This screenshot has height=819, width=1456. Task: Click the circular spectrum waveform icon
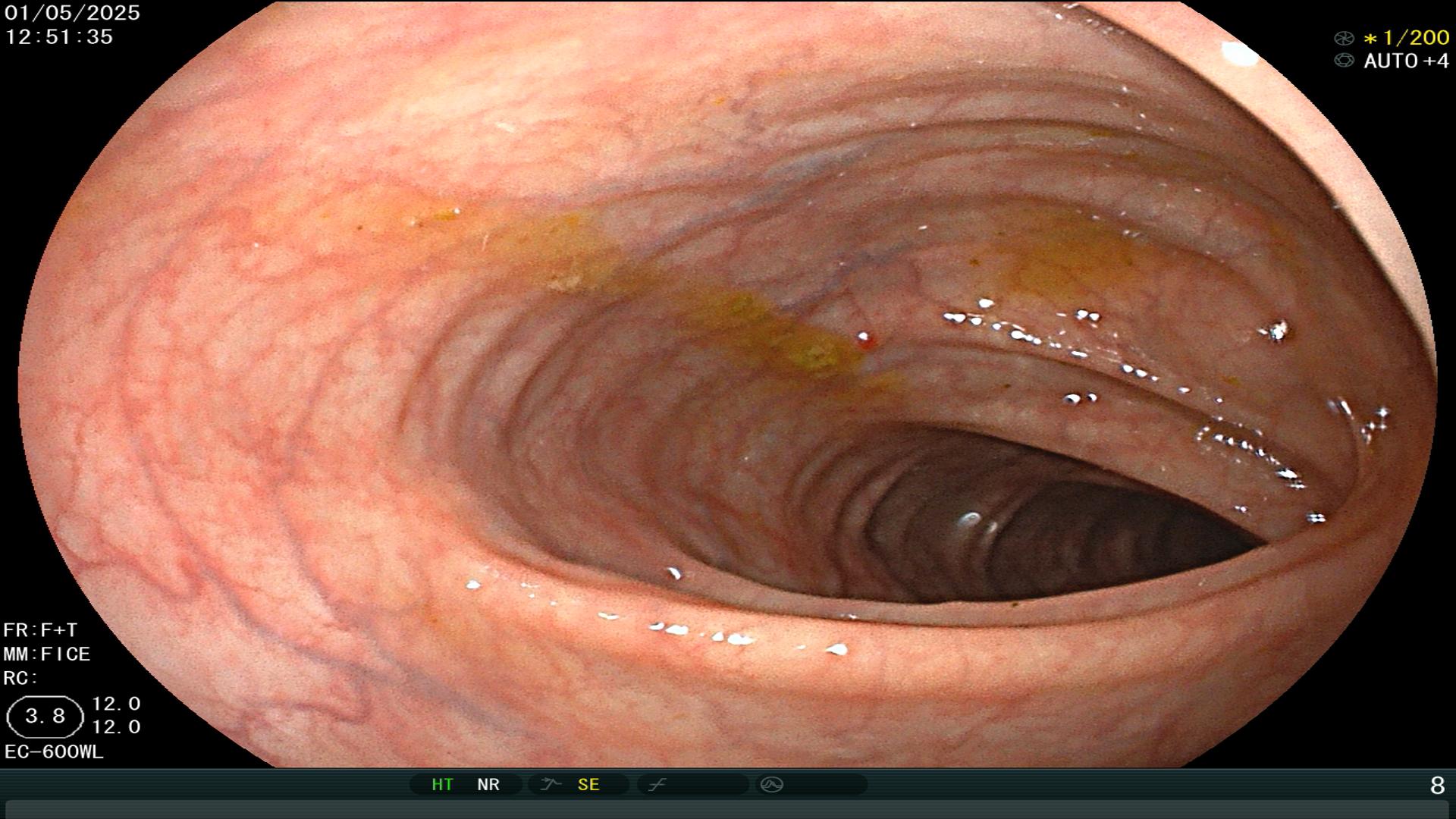[771, 785]
